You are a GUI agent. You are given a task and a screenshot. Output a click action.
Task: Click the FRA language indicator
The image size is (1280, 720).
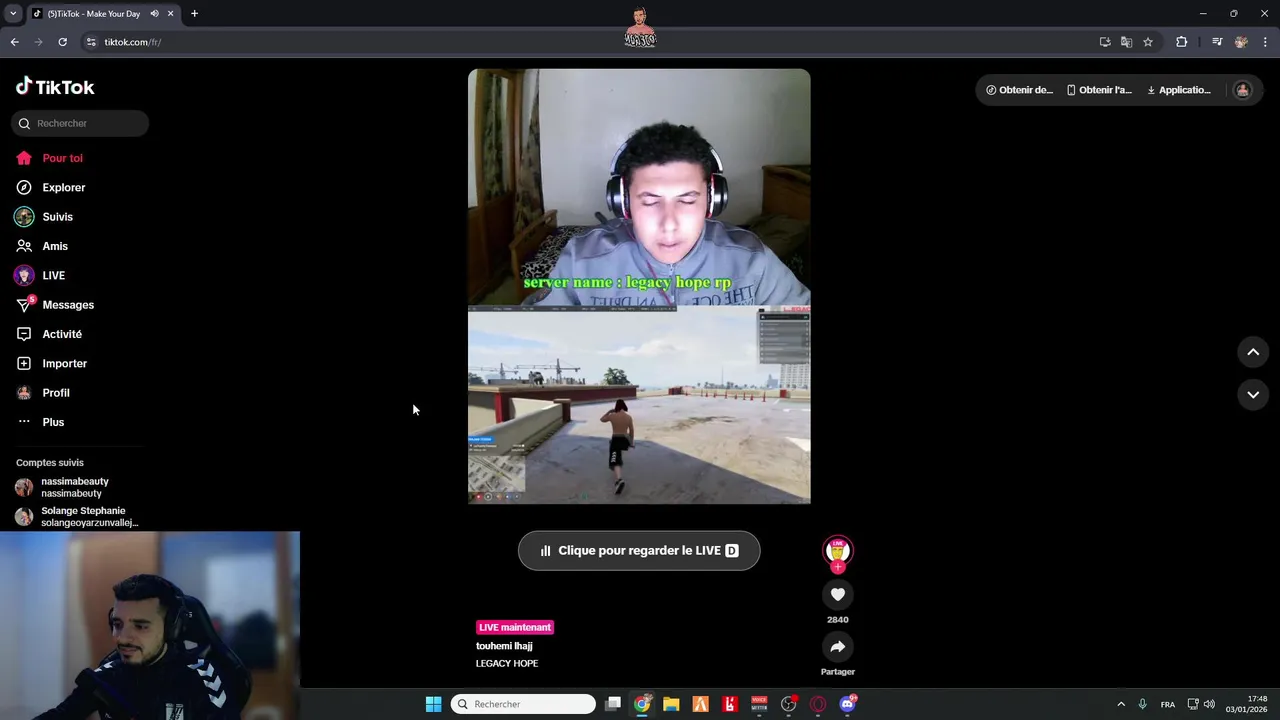(x=1168, y=704)
